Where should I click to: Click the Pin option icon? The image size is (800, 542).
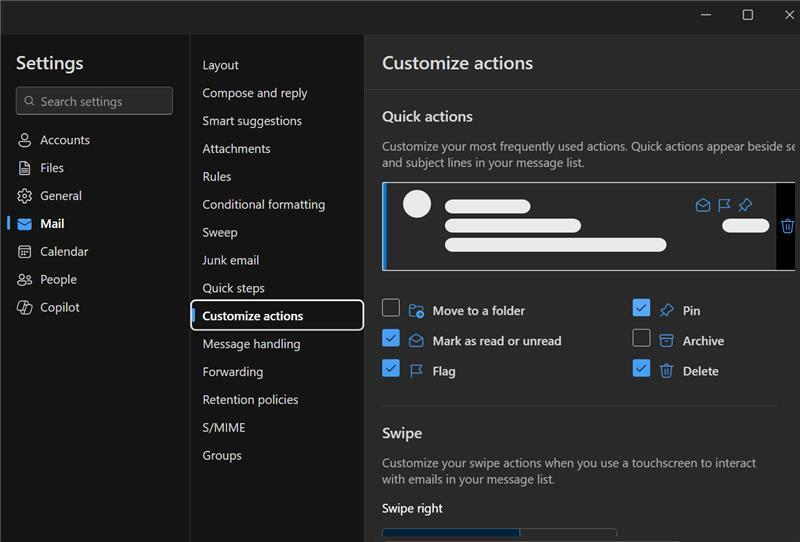point(666,310)
